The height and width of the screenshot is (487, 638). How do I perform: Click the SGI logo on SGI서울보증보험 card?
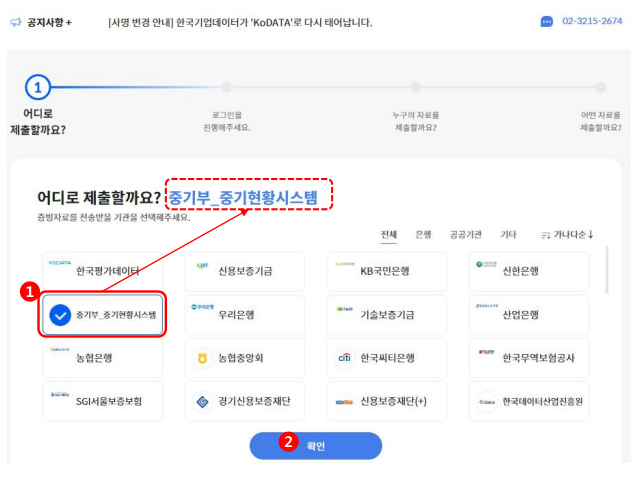[x=60, y=394]
